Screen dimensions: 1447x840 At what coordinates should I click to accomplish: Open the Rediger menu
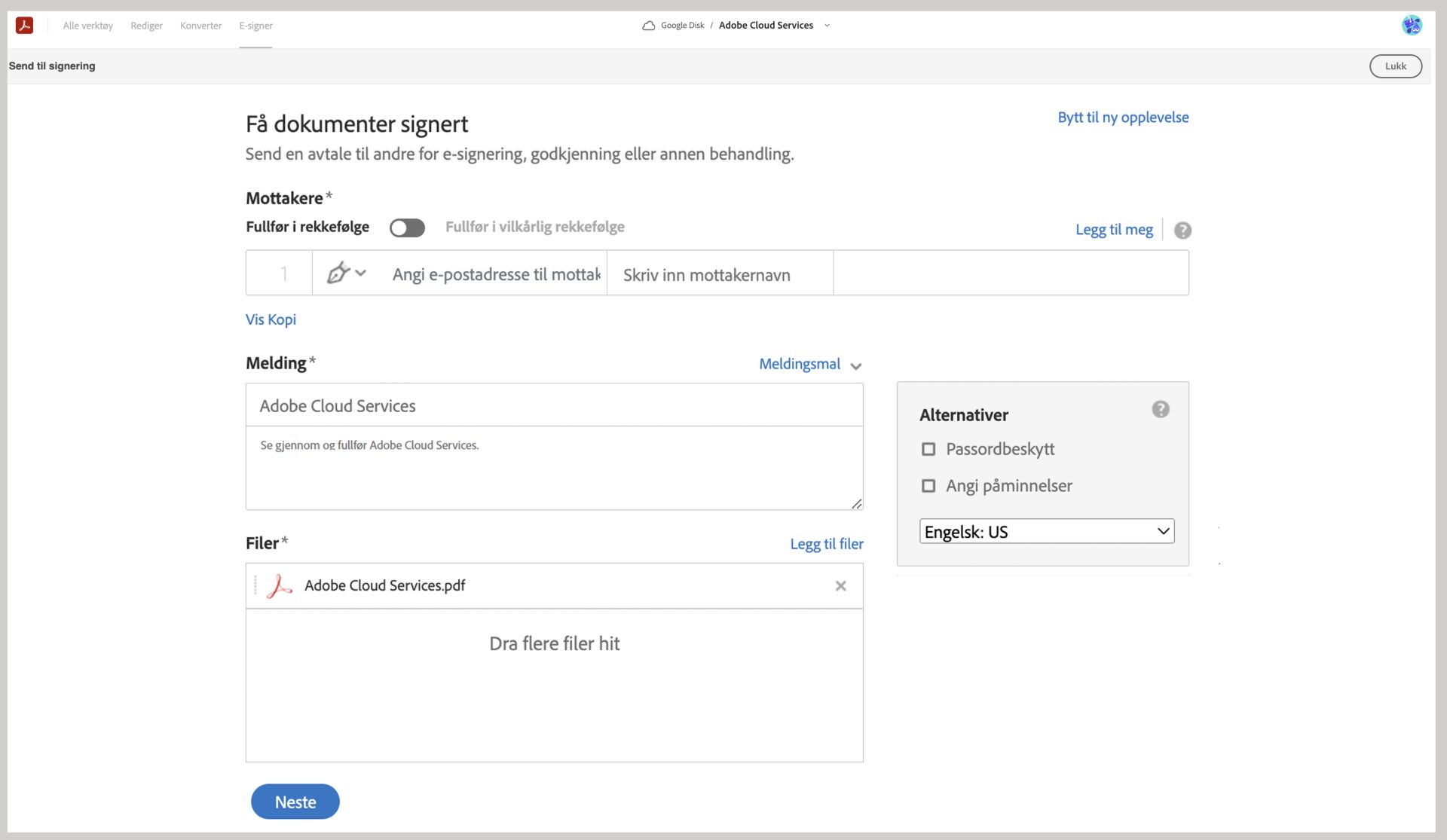click(x=146, y=26)
